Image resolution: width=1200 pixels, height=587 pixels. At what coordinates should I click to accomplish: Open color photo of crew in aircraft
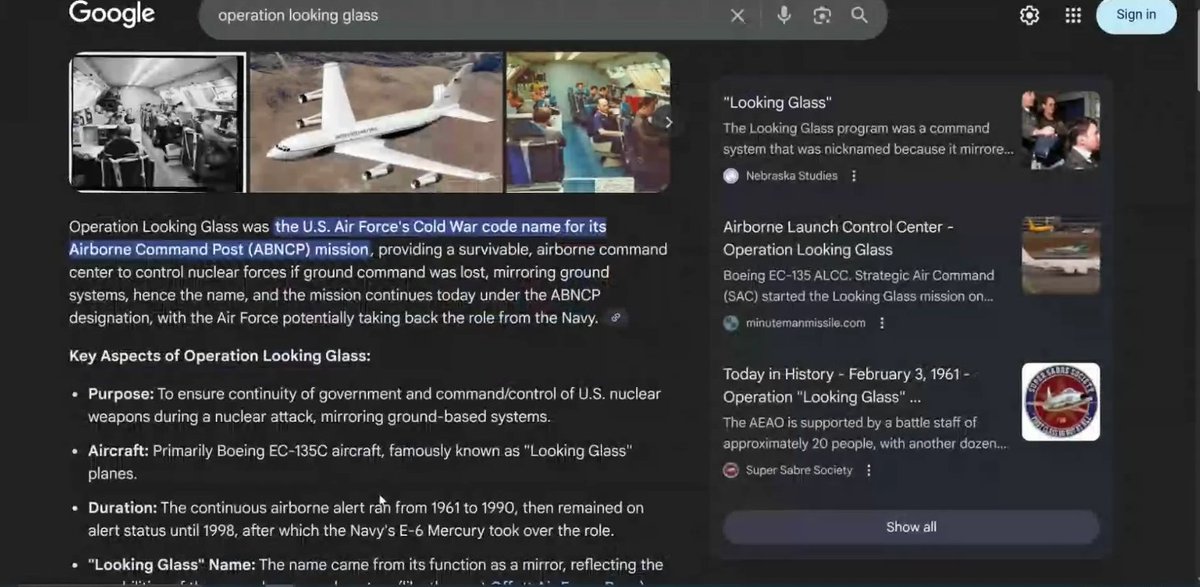click(587, 122)
